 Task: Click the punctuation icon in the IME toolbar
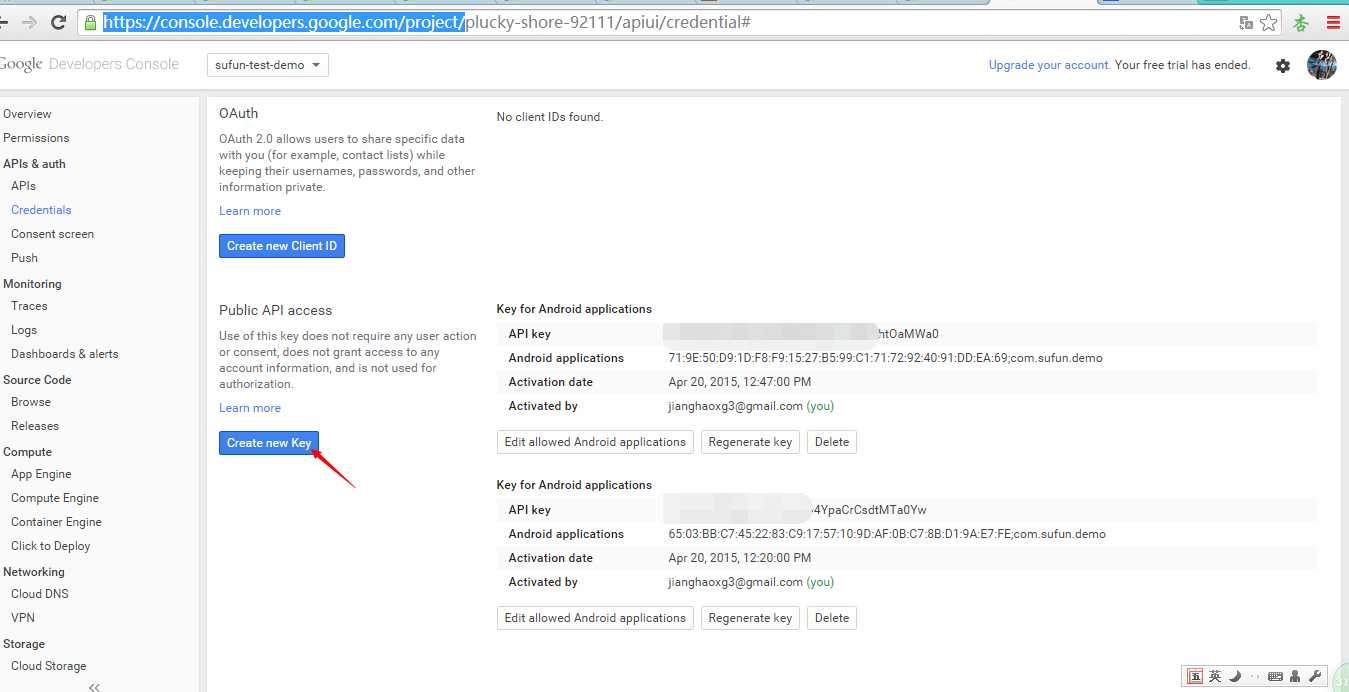1256,677
